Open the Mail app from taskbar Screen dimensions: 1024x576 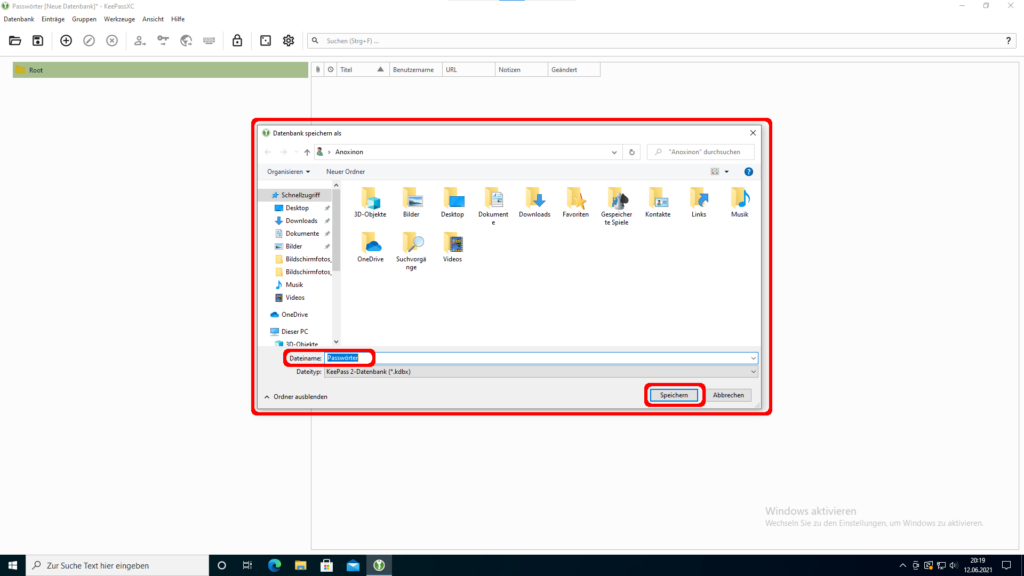(x=353, y=566)
